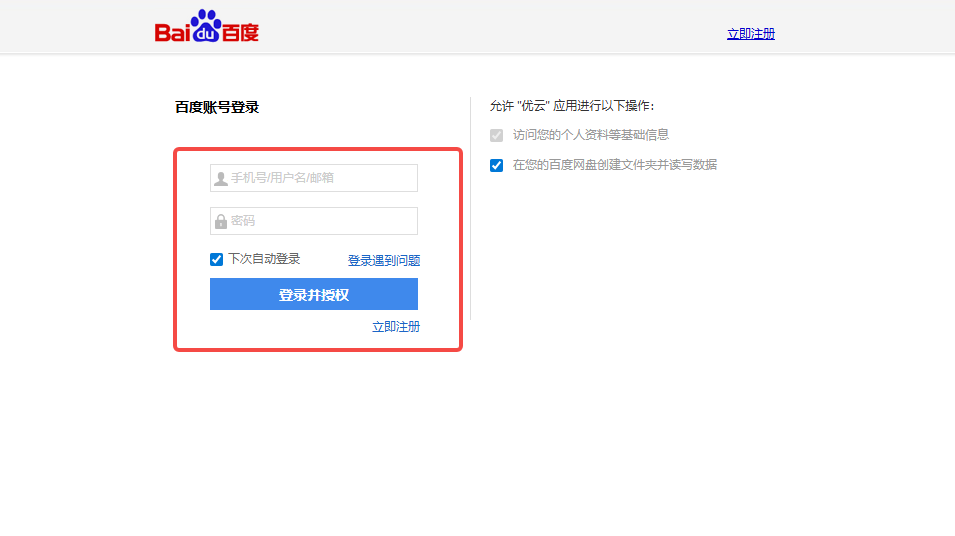
Task: Click the Baidu paw print logo icon
Action: (205, 24)
